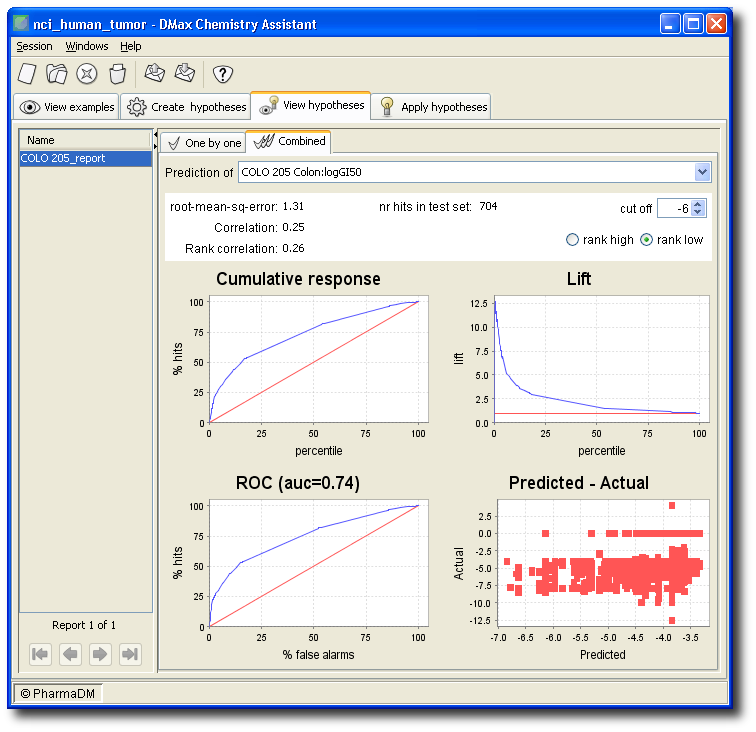Click the trash bin delete icon
This screenshot has height=732, width=756.
117,73
